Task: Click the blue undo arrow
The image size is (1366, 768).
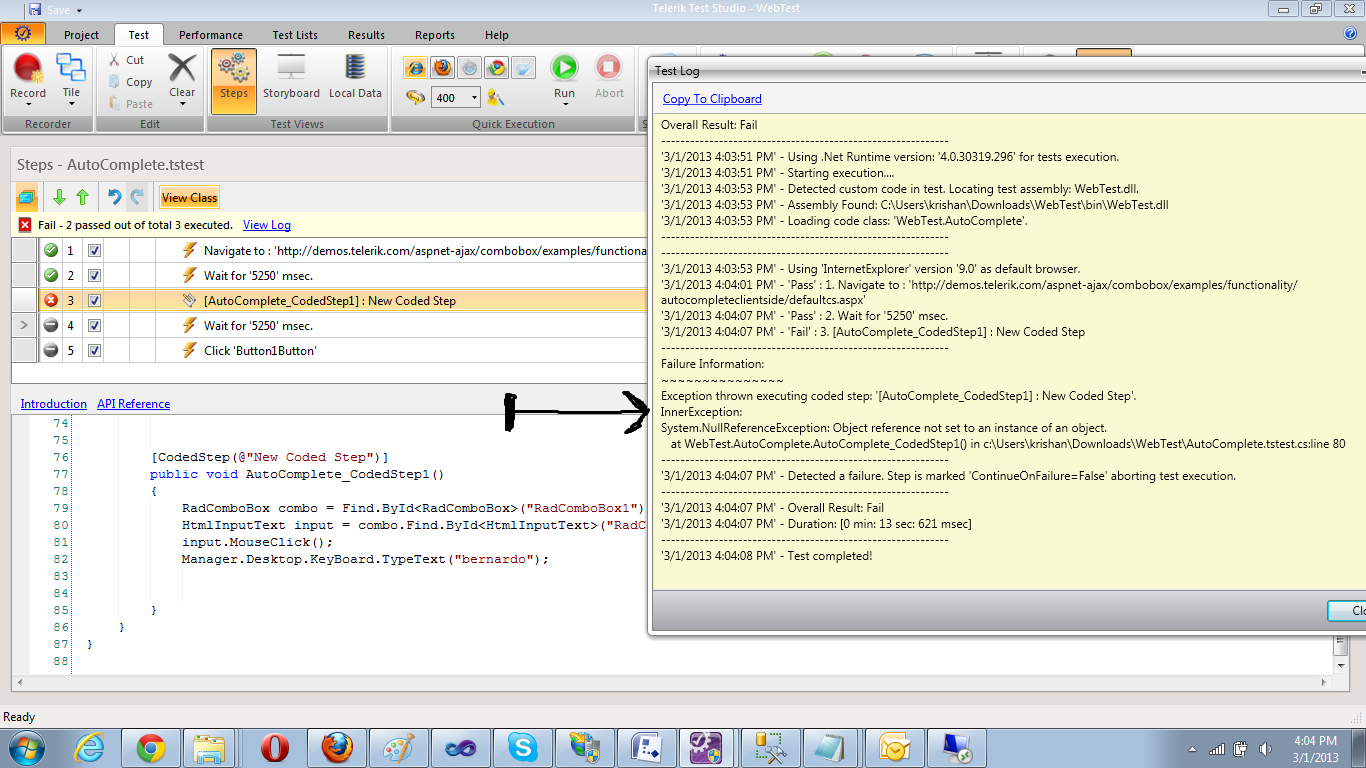Action: pyautogui.click(x=114, y=198)
